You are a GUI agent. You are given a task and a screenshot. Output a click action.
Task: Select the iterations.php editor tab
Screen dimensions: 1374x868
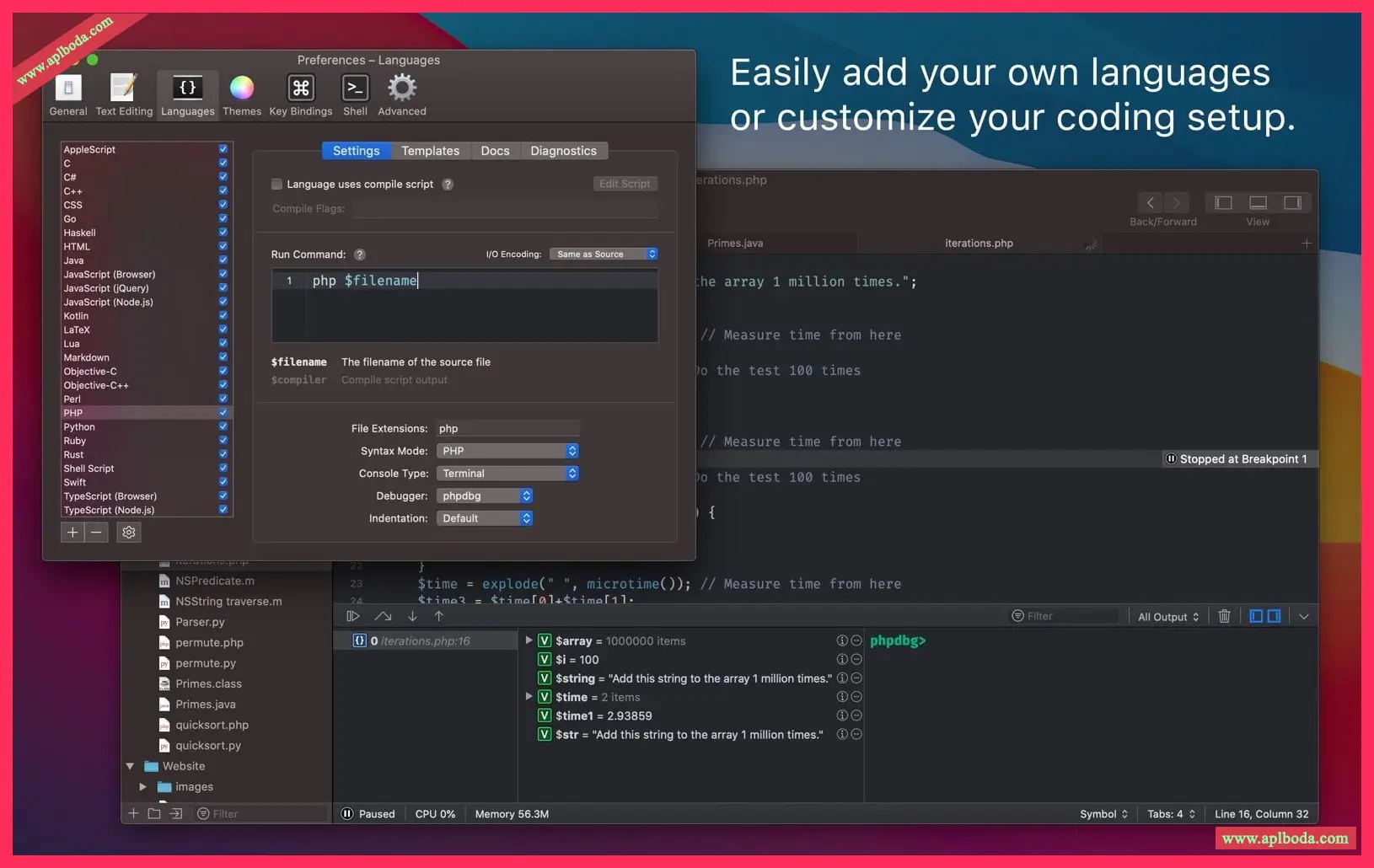[x=979, y=244]
